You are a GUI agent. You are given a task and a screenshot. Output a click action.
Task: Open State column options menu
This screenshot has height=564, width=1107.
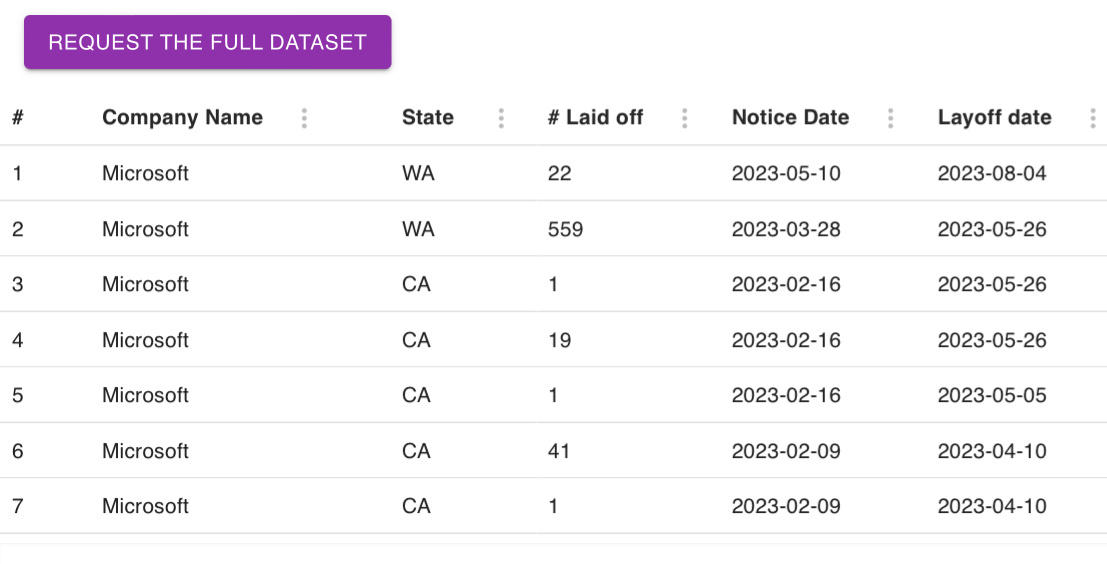(x=501, y=118)
